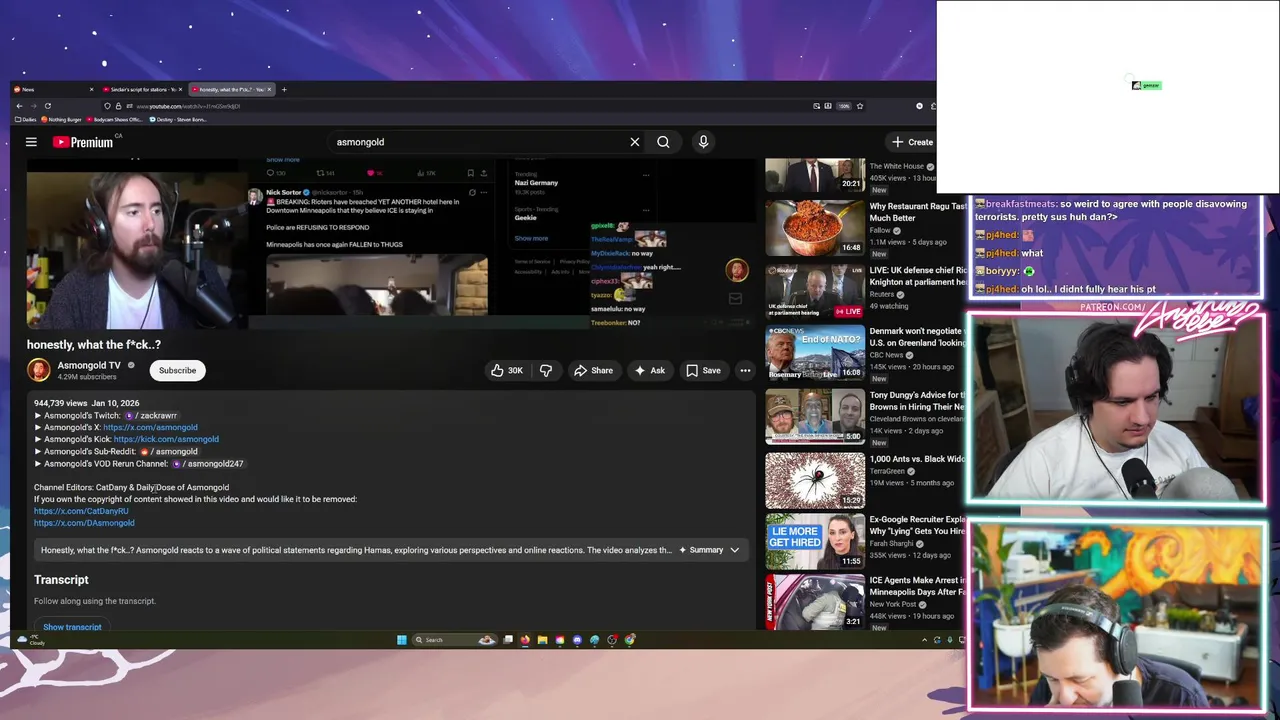Open more actions three-dot menu

point(745,370)
